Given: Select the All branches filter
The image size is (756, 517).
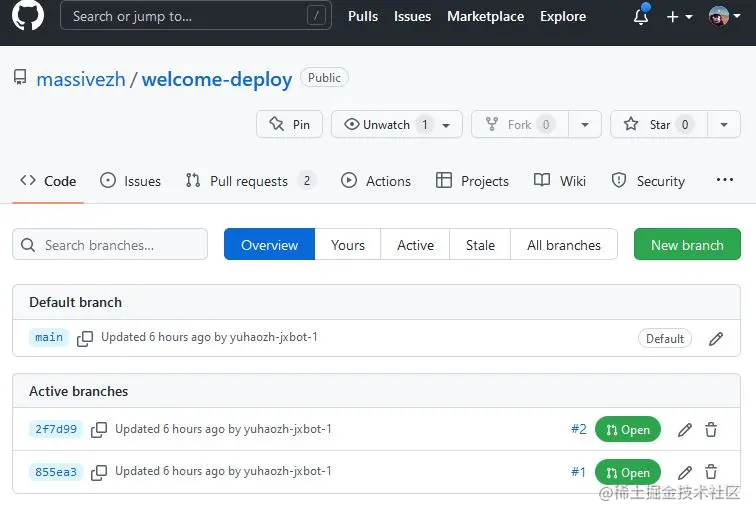Looking at the screenshot, I should coord(564,245).
